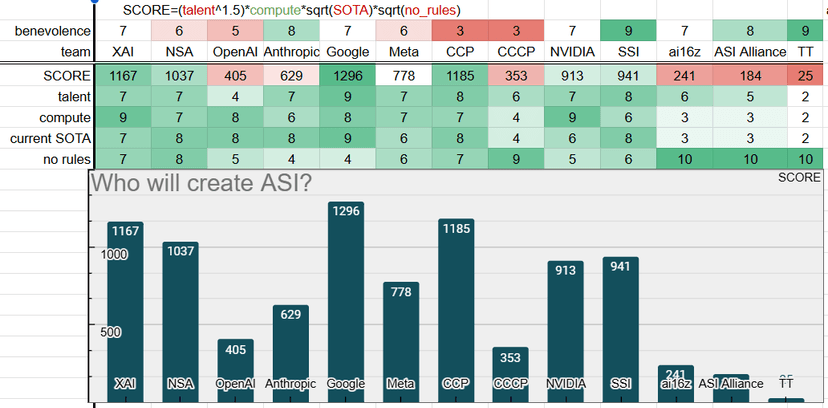Click the SCORE legend label in chart
Image resolution: width=828 pixels, height=408 pixels.
799,178
